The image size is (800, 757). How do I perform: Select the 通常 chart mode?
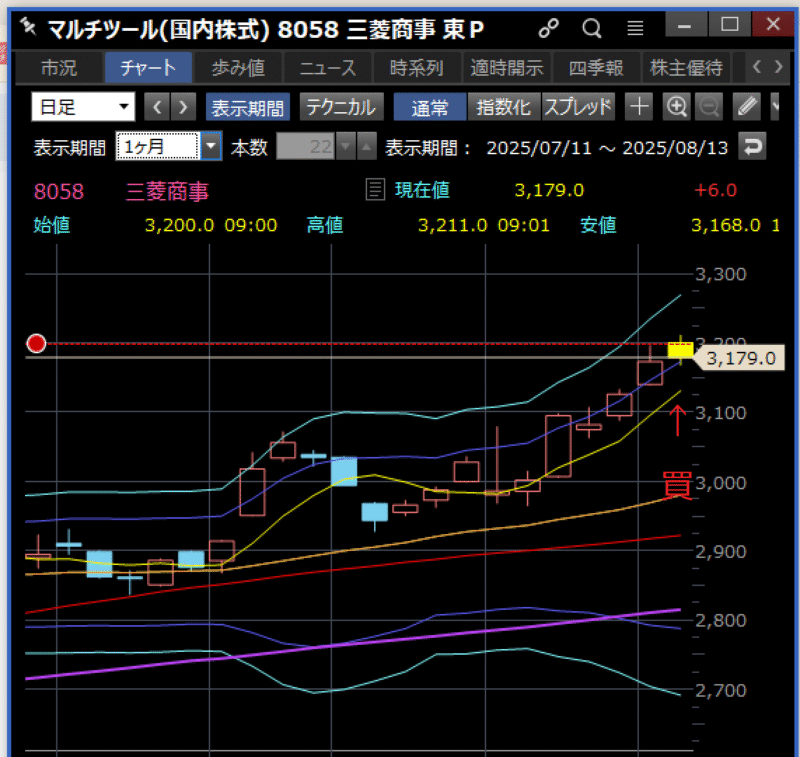click(430, 107)
